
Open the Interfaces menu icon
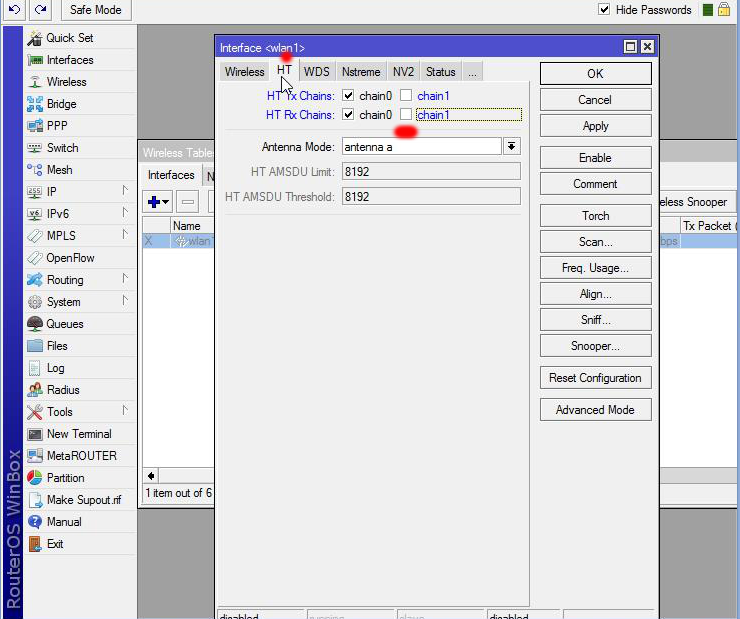coord(35,60)
